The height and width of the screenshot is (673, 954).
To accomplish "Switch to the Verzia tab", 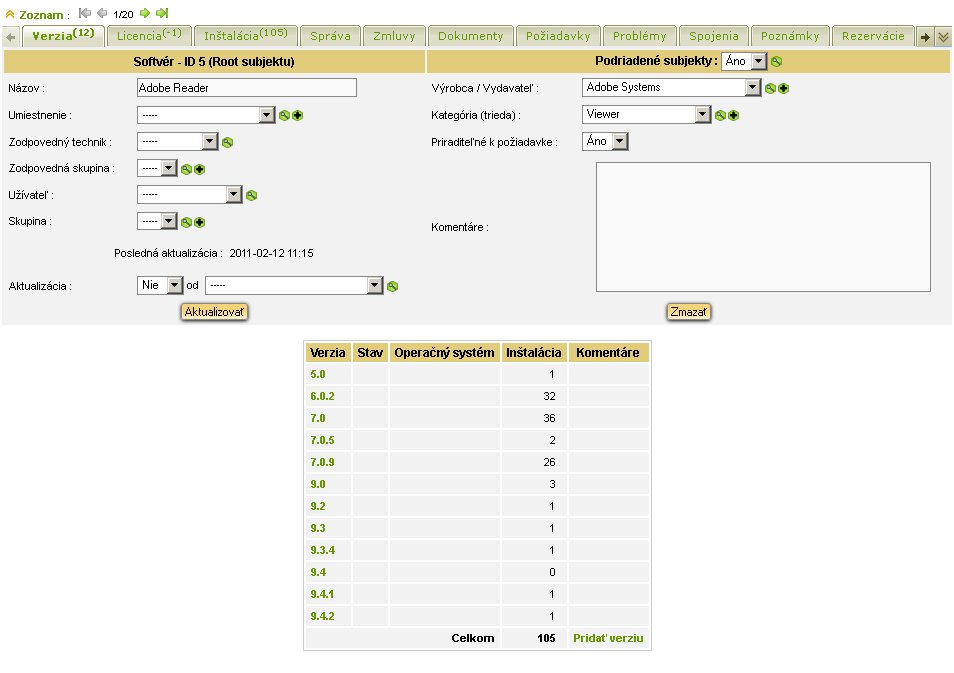I will click(64, 35).
